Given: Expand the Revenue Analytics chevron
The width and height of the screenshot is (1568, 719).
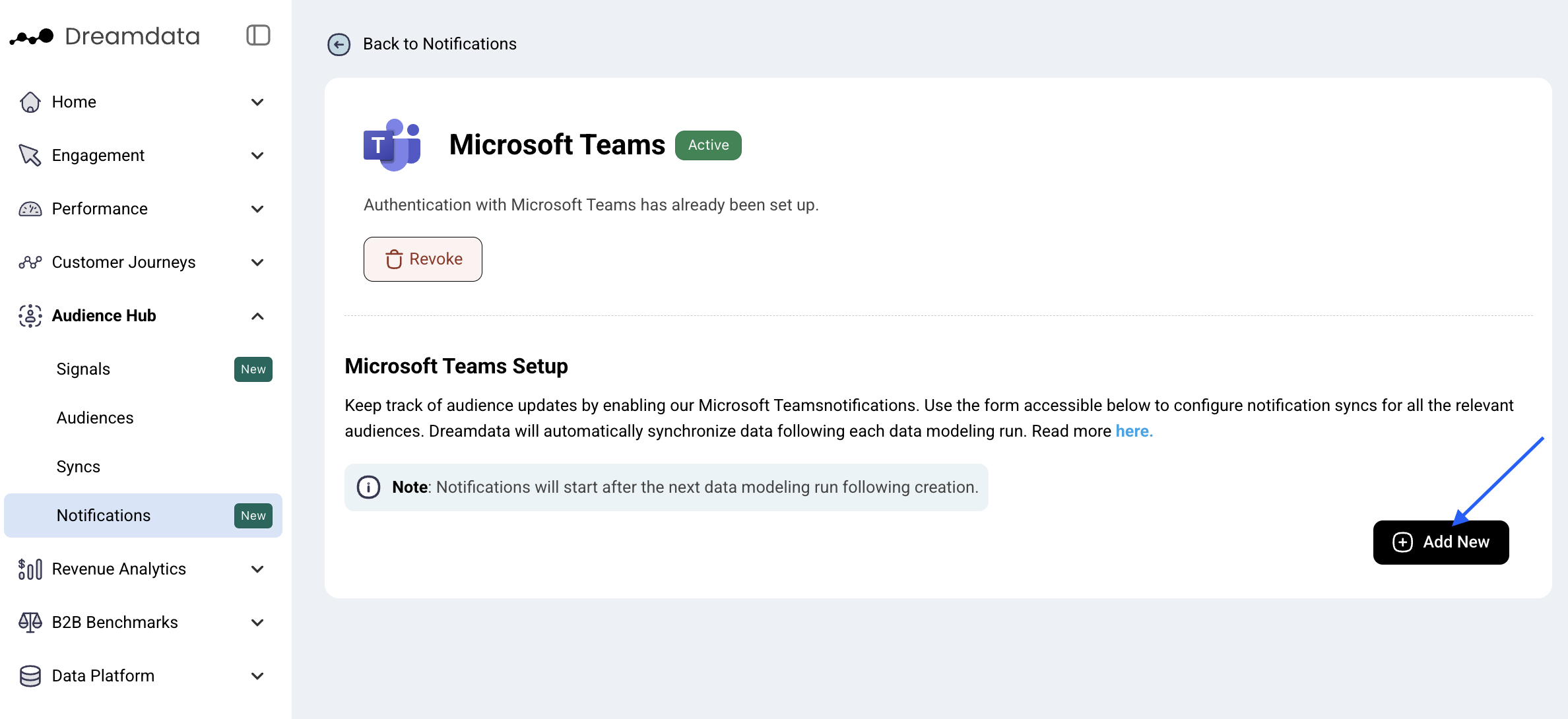Looking at the screenshot, I should [257, 569].
